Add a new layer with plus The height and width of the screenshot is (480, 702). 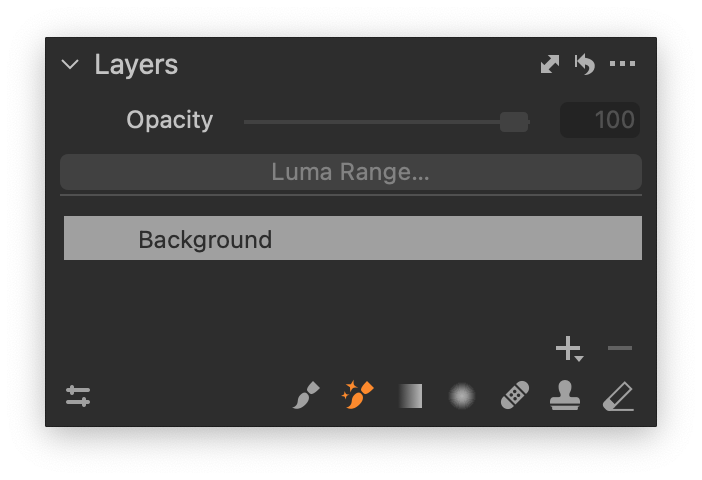pyautogui.click(x=567, y=348)
